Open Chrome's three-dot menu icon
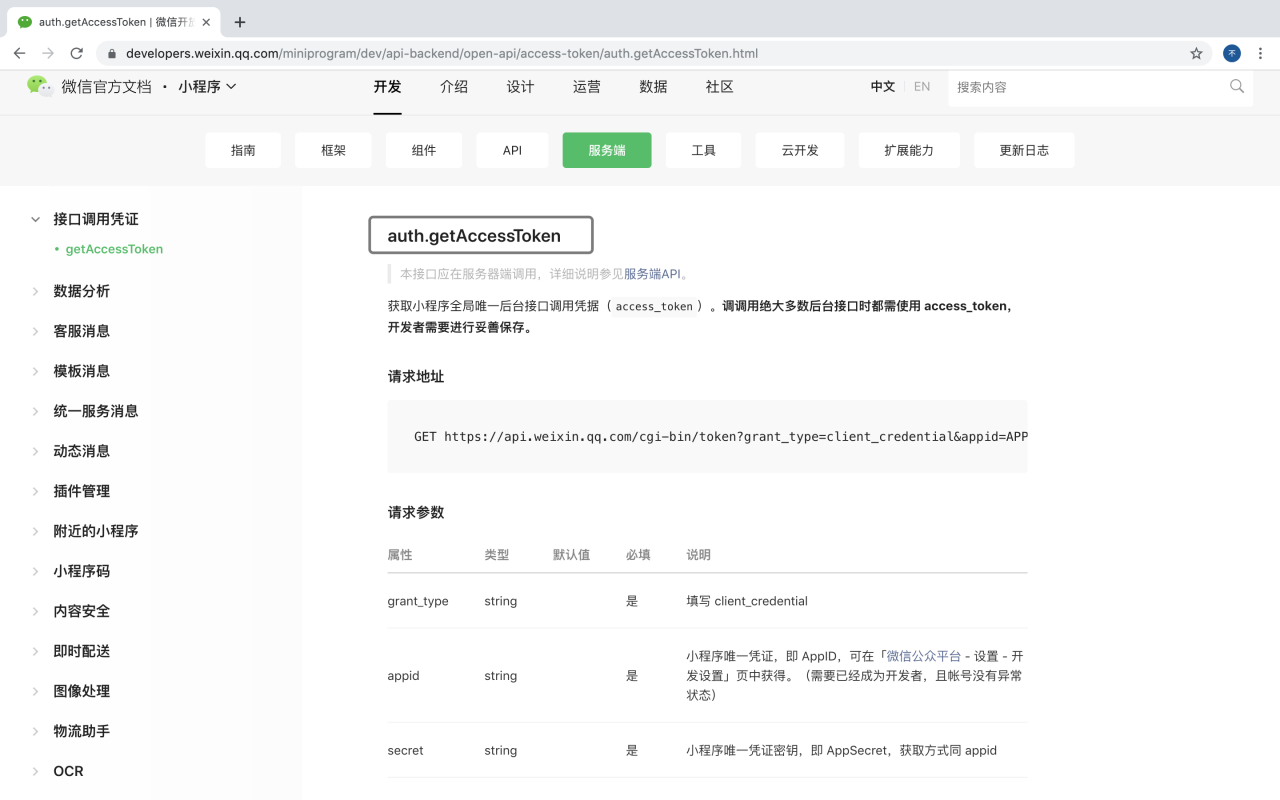1280x800 pixels. click(1260, 53)
